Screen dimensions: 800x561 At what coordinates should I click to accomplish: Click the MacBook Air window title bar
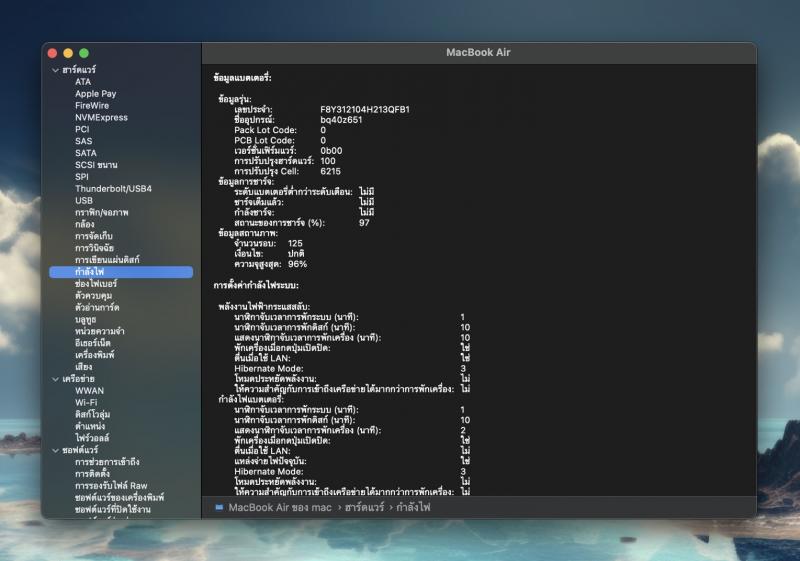point(478,52)
